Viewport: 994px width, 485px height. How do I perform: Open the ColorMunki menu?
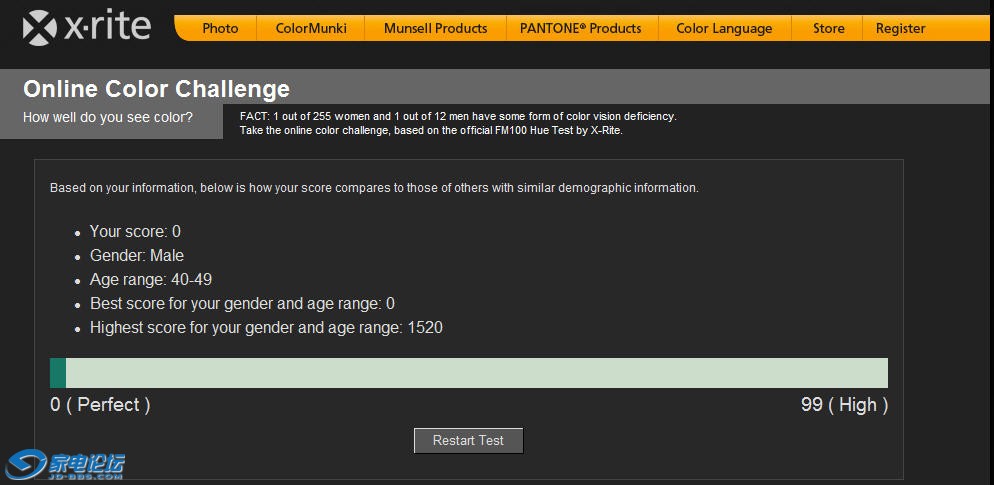click(311, 29)
